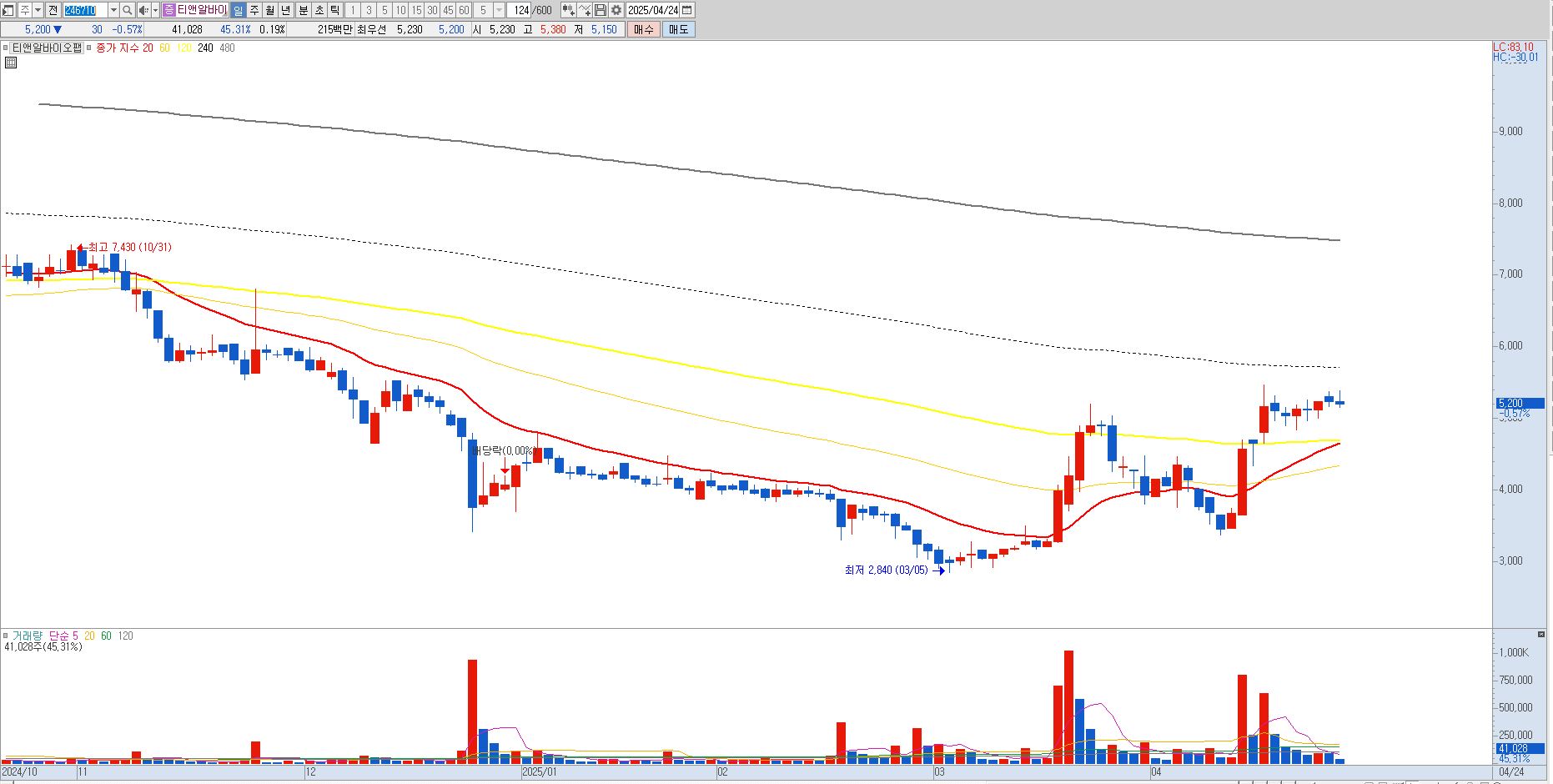1553x784 pixels.
Task: Choose the 30 interval preset button
Action: pos(432,10)
